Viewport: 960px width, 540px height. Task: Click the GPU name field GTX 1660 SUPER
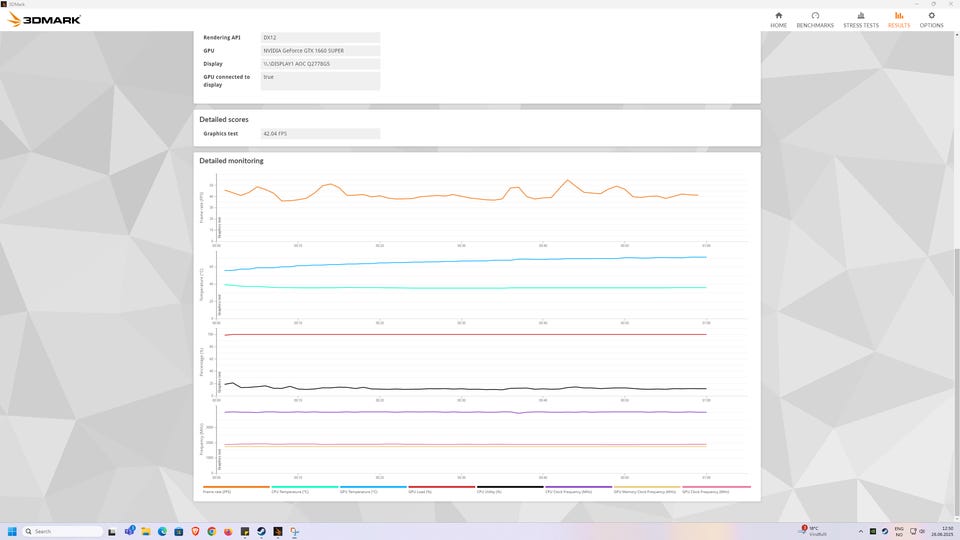pos(320,51)
